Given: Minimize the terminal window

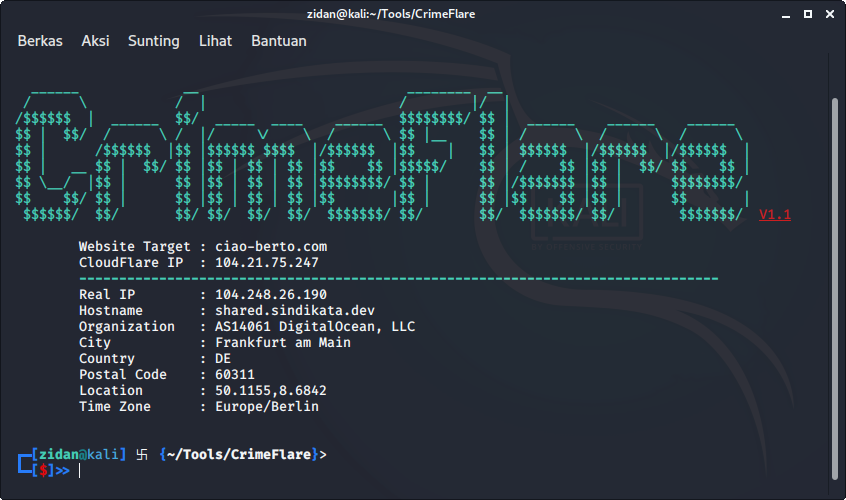Looking at the screenshot, I should [x=786, y=15].
